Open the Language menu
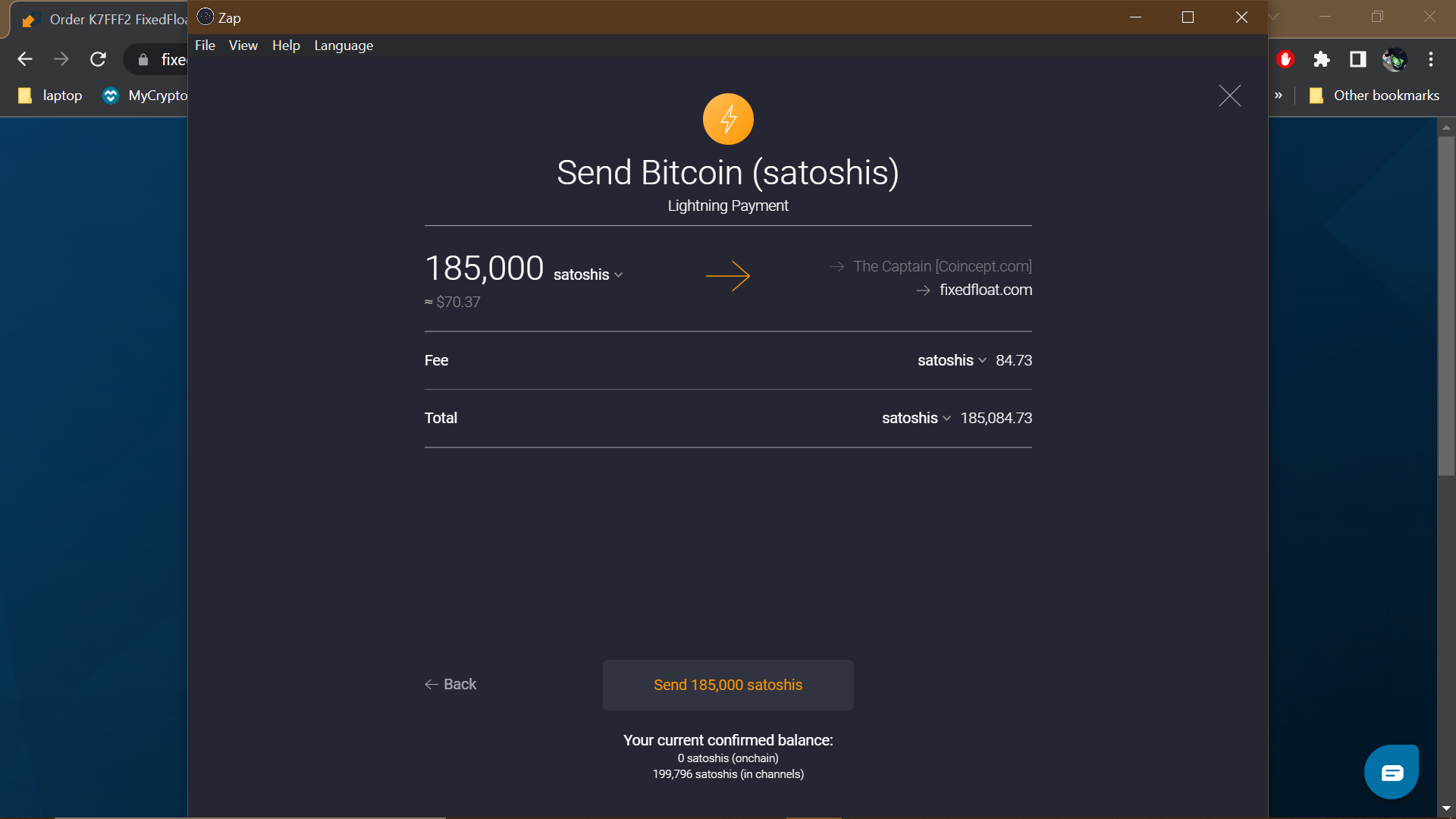1456x819 pixels. pos(344,45)
